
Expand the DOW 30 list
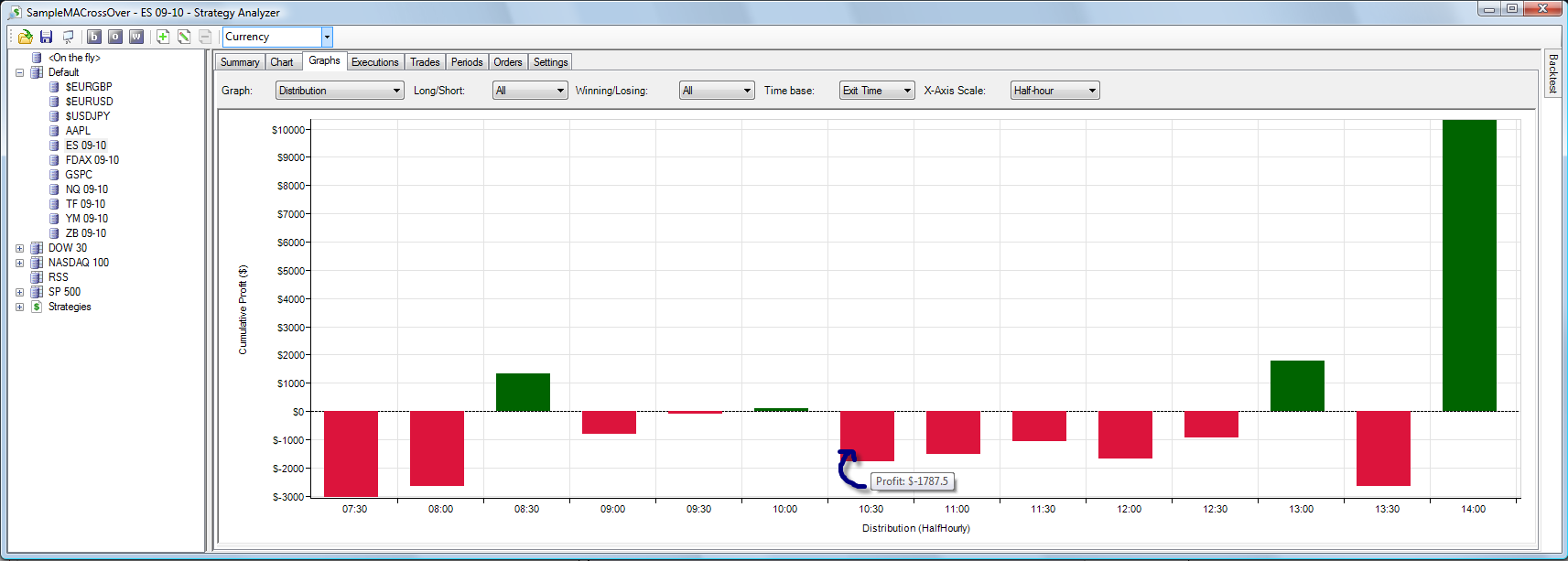19,248
